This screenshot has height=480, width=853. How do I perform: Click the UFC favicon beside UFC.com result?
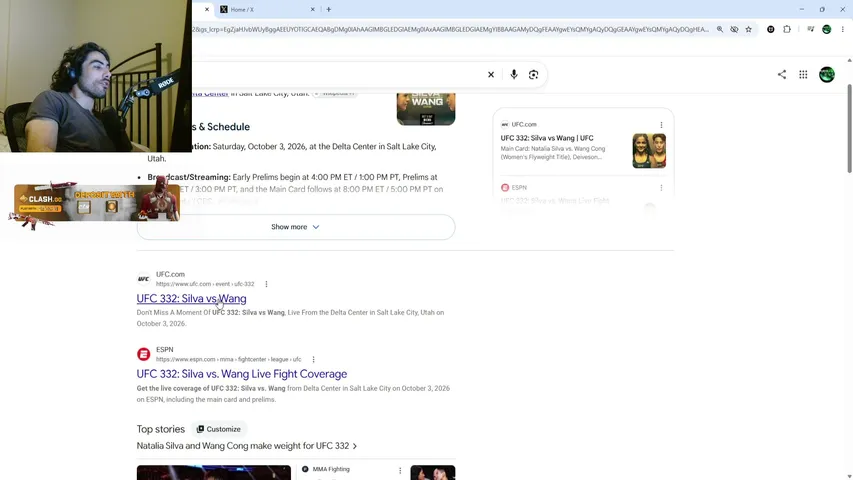coord(144,279)
